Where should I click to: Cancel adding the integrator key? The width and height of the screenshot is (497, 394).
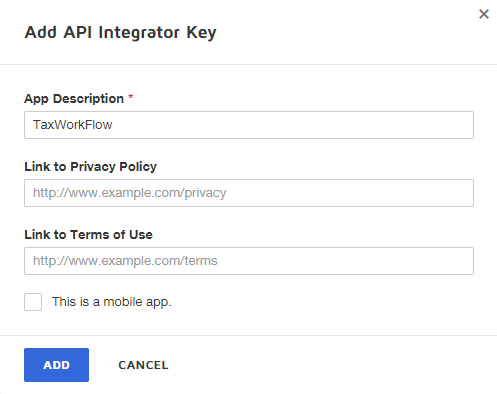143,365
